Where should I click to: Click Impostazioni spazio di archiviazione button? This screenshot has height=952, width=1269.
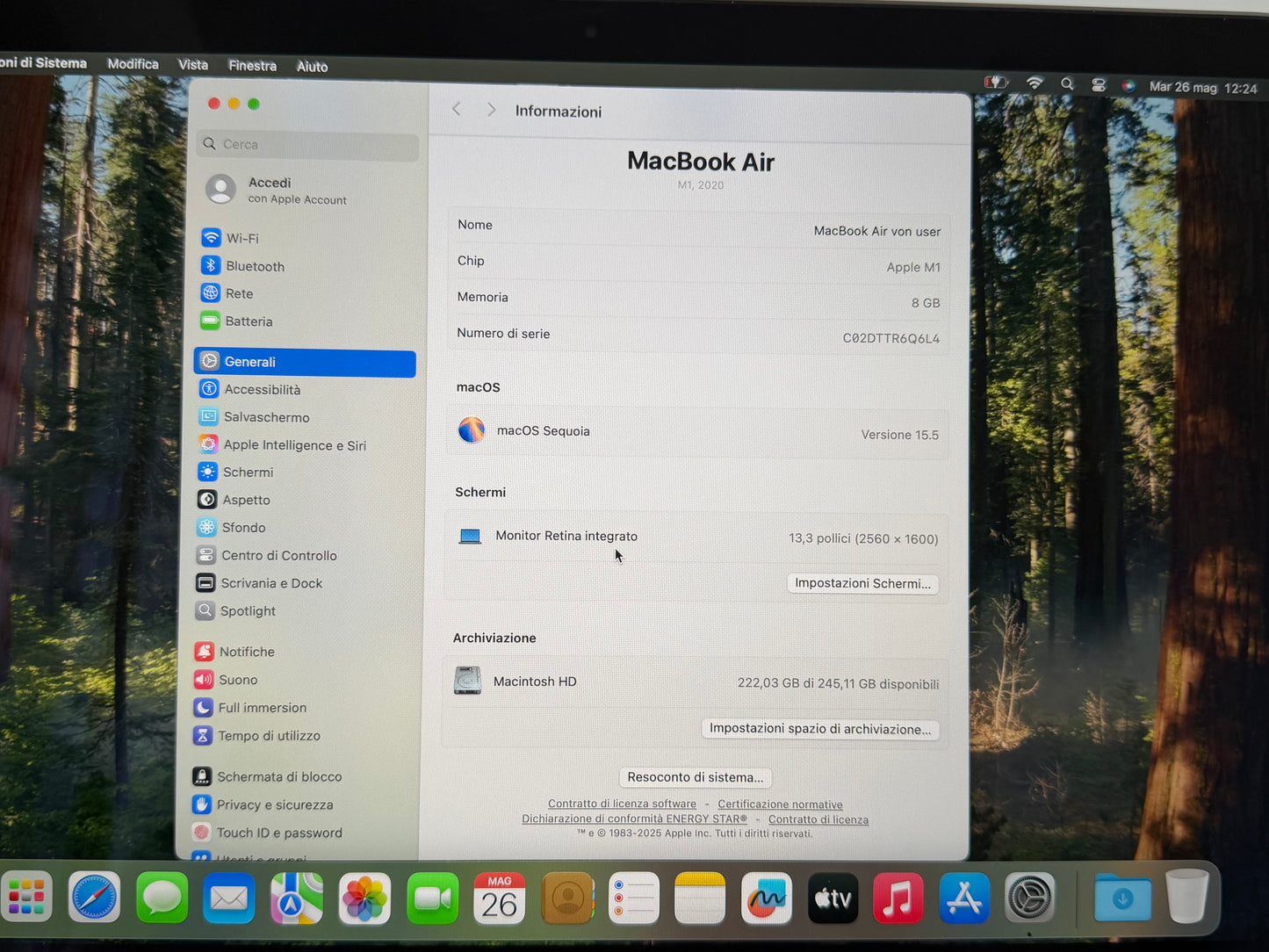coord(820,729)
